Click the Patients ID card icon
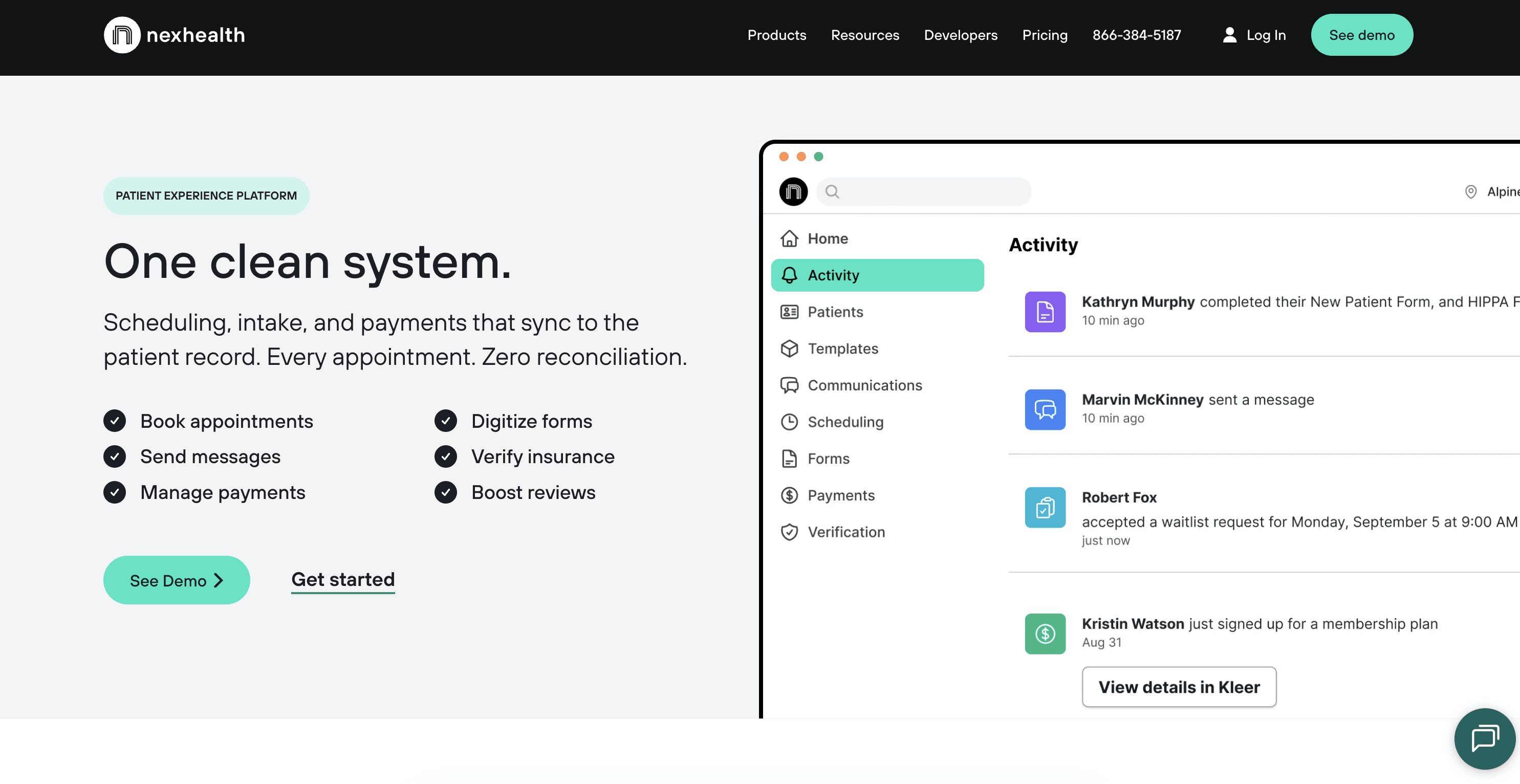The width and height of the screenshot is (1520, 784). point(790,312)
